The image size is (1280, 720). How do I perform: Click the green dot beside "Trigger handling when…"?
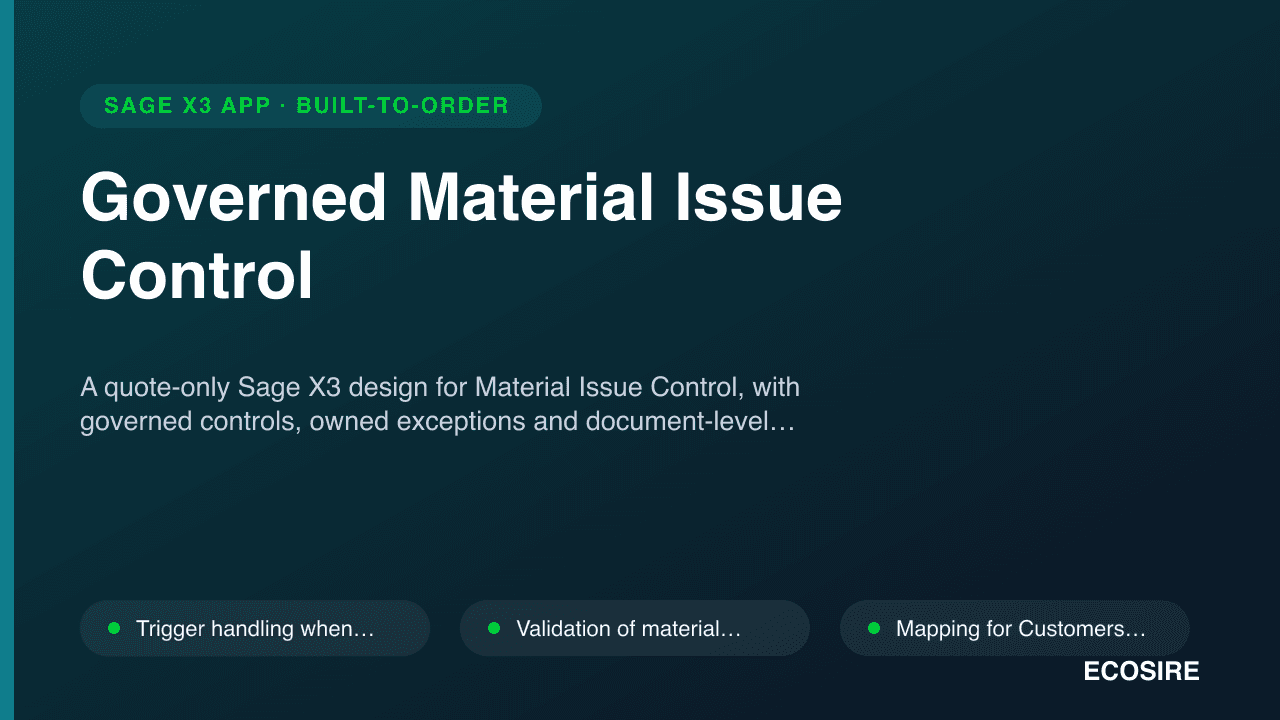[x=114, y=628]
